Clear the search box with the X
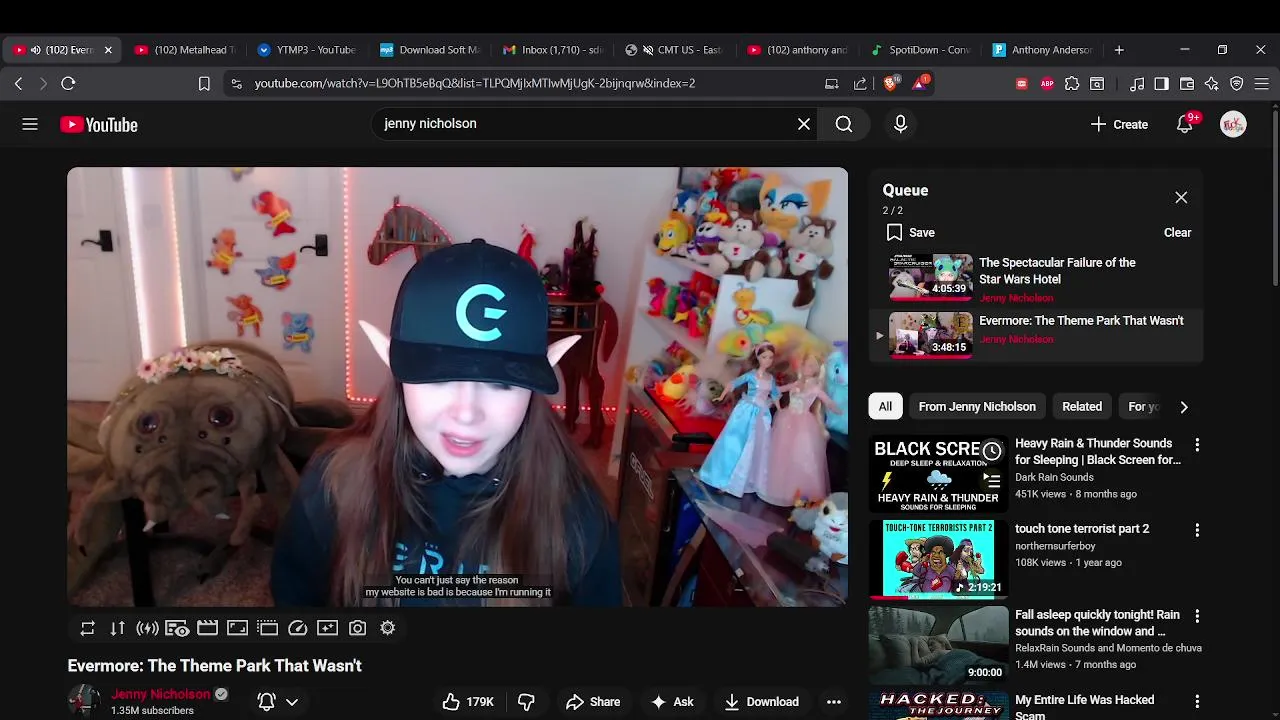This screenshot has height=720, width=1280. pyautogui.click(x=804, y=124)
